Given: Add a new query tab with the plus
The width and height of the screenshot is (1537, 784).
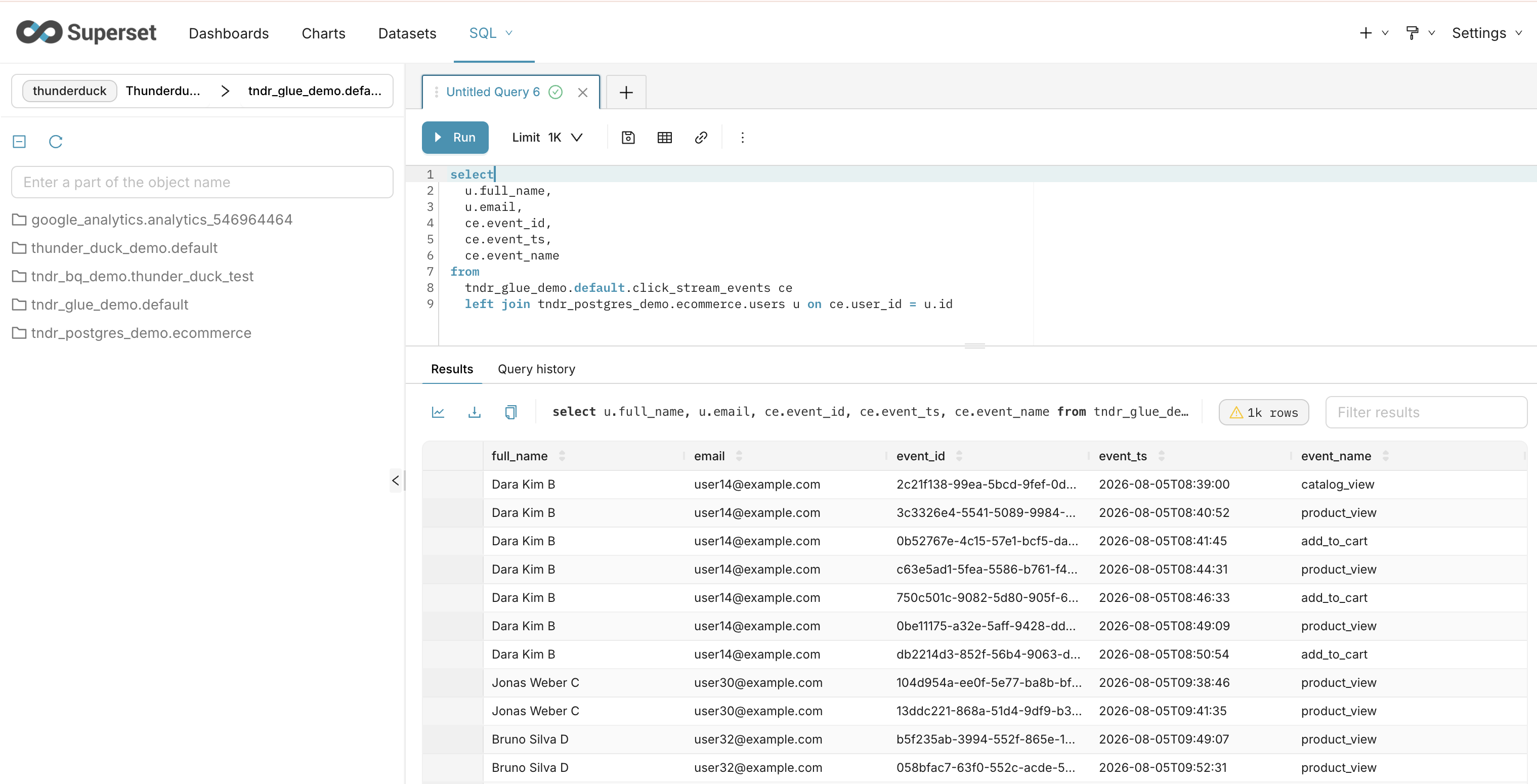Looking at the screenshot, I should [626, 93].
